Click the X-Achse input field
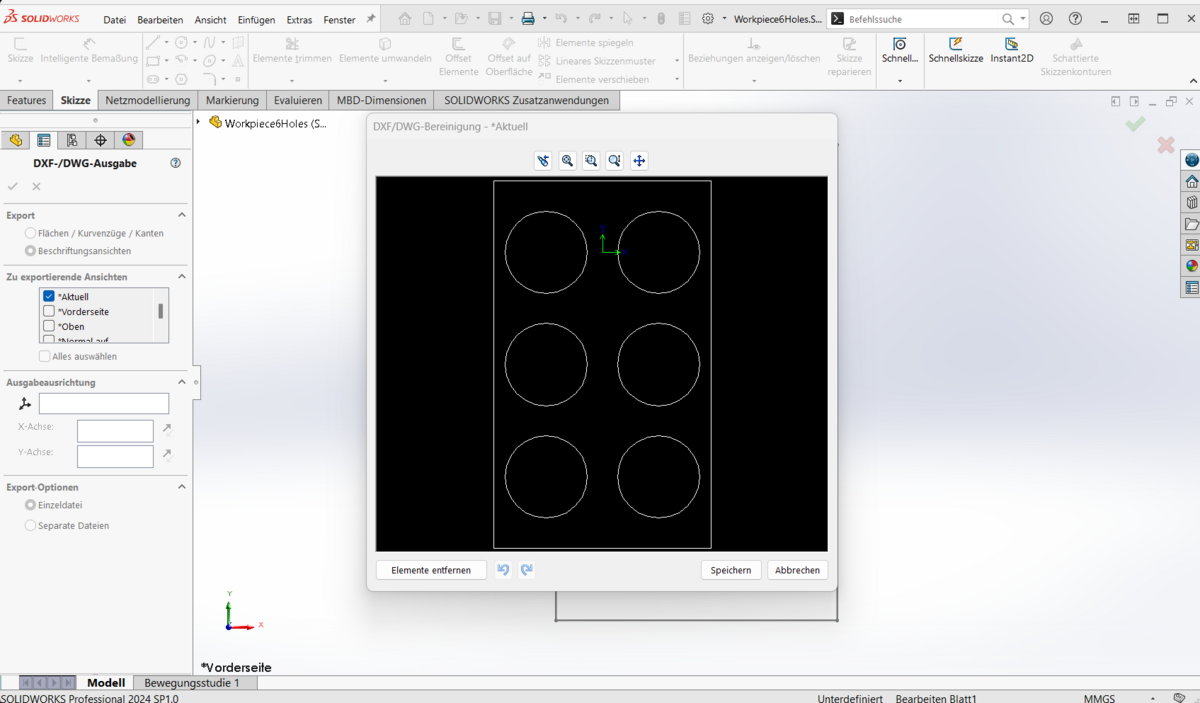 (x=115, y=430)
